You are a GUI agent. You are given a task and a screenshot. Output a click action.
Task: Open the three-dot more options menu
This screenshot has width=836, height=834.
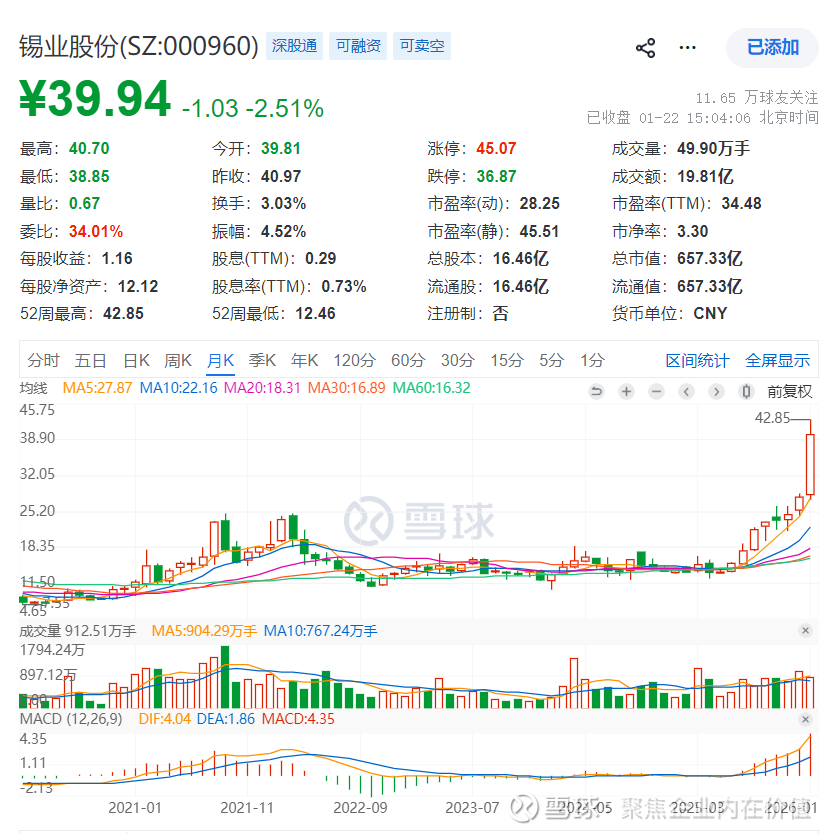687,48
